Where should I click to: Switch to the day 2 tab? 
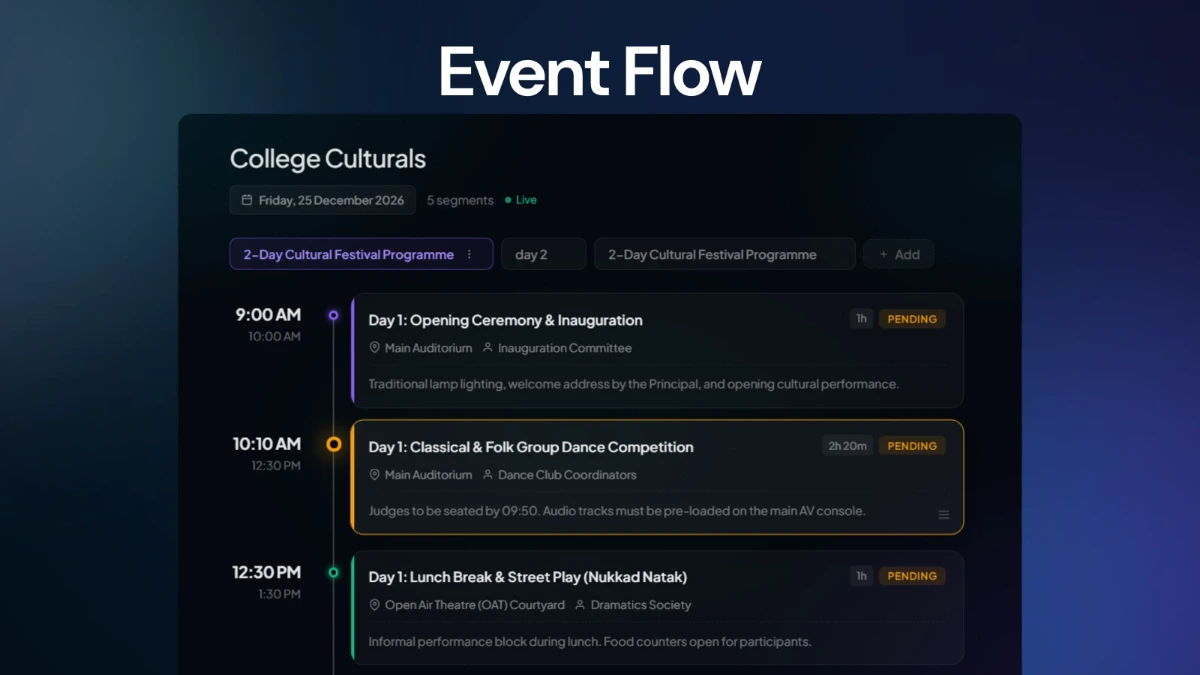[543, 254]
